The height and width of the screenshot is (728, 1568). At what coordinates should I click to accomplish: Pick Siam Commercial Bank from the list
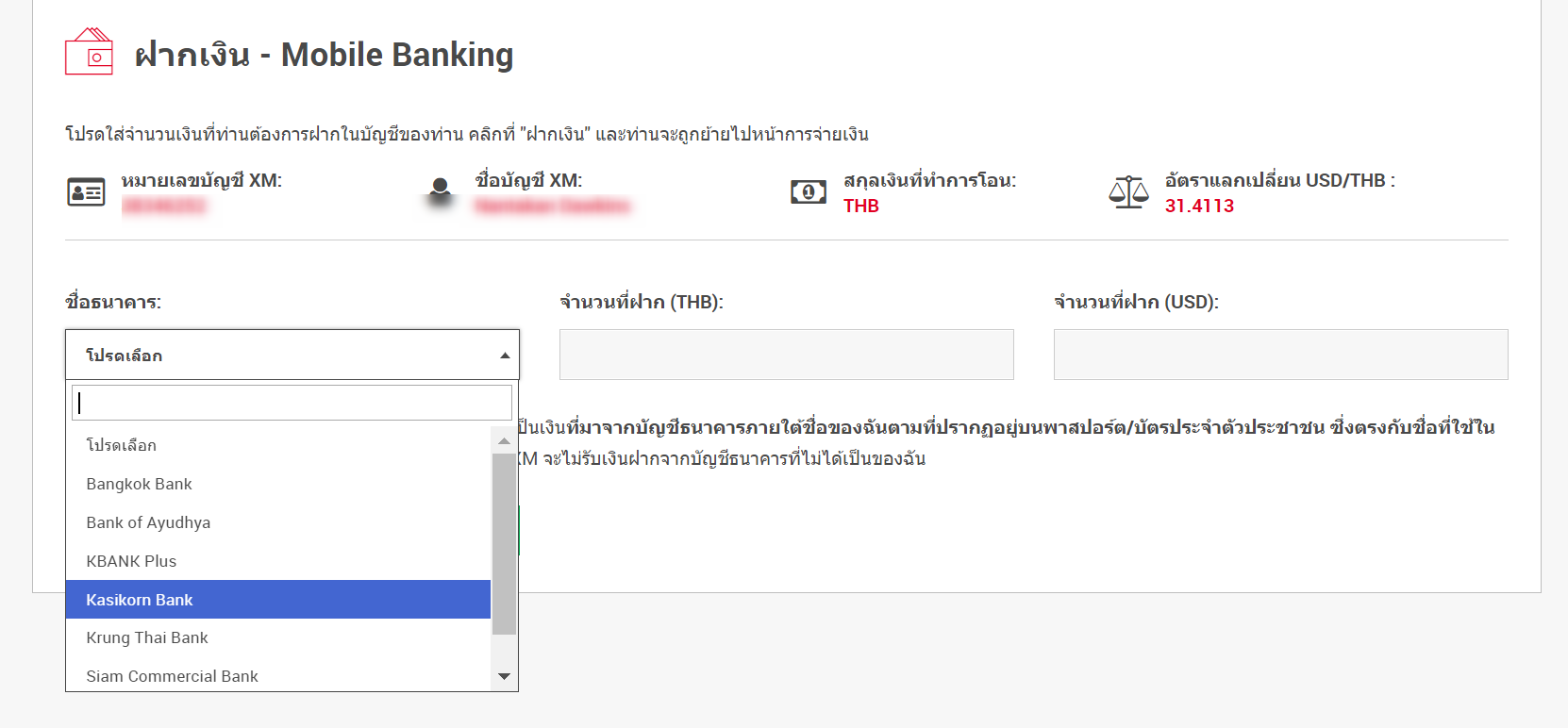[278, 676]
